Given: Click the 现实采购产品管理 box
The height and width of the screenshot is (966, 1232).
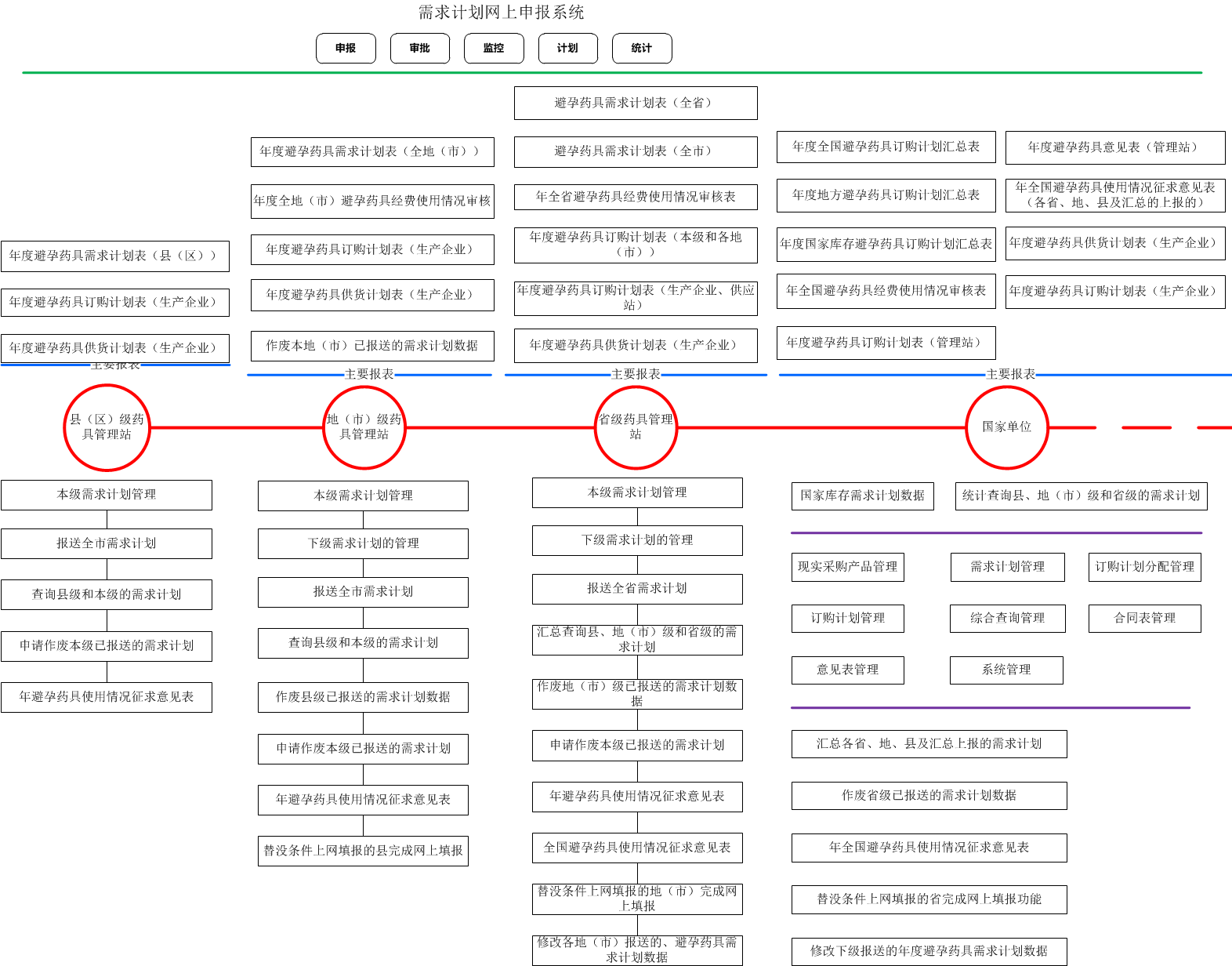Looking at the screenshot, I should [x=847, y=567].
